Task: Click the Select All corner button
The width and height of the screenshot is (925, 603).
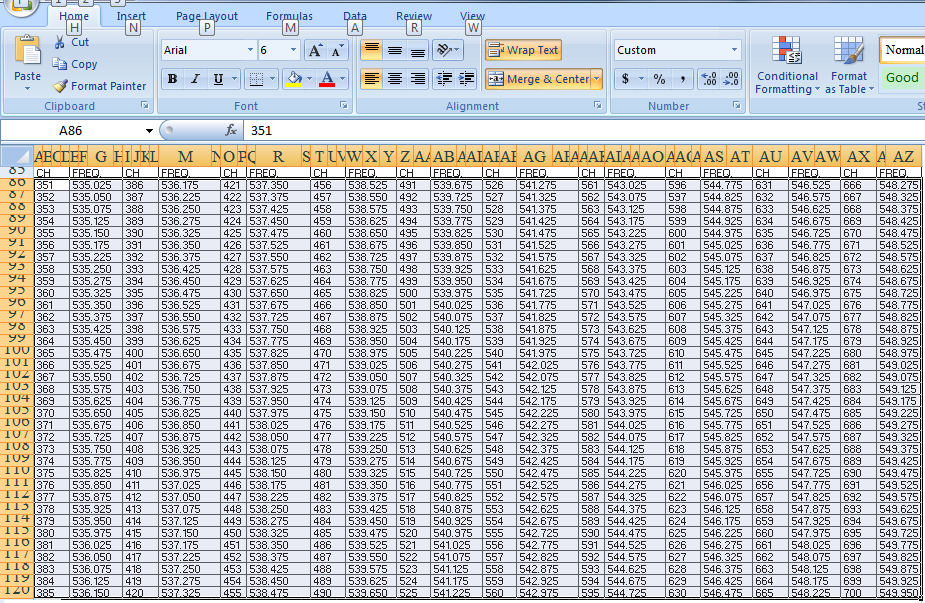Action: [17, 156]
